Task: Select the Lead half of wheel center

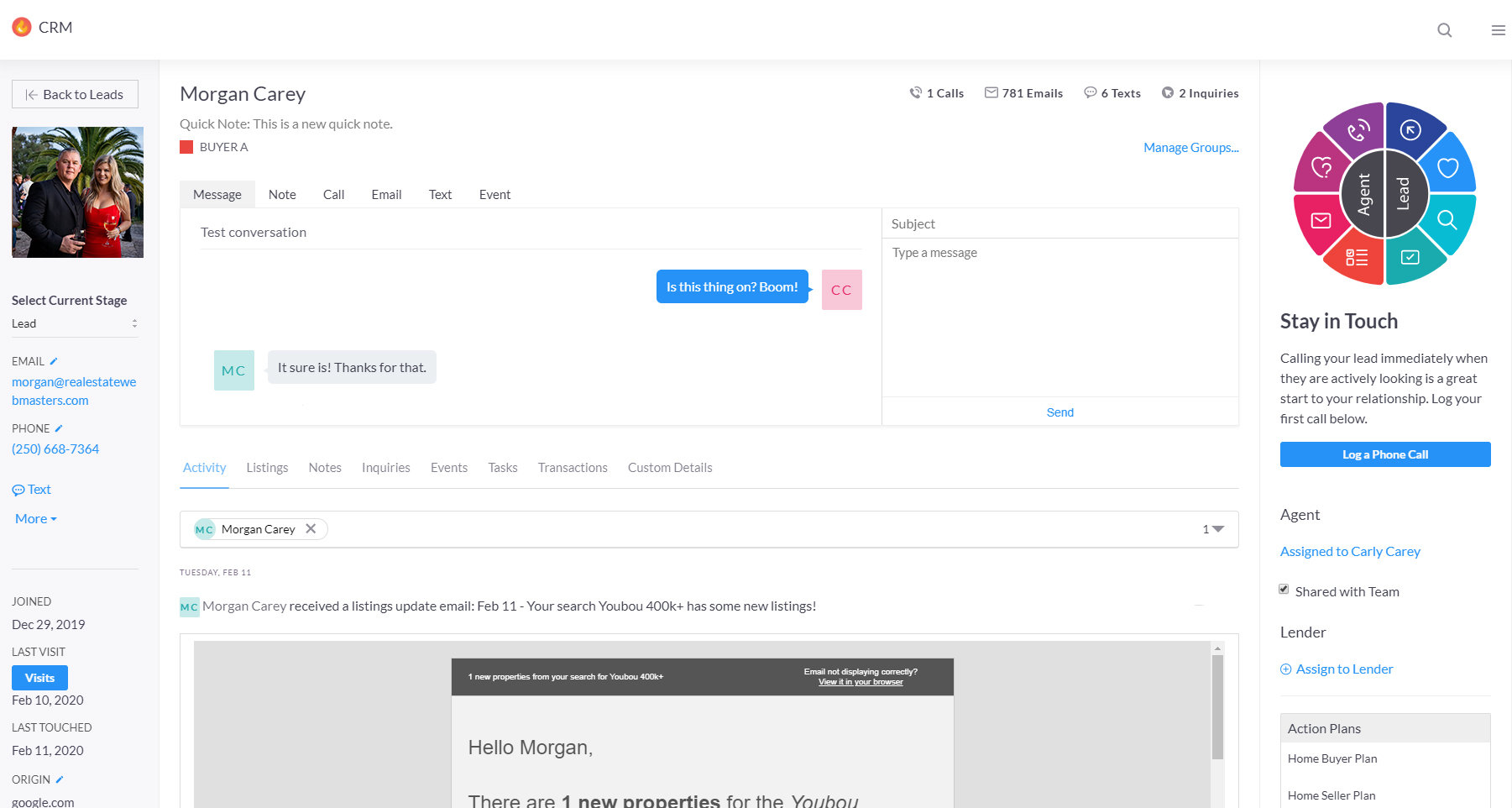Action: click(x=1404, y=194)
